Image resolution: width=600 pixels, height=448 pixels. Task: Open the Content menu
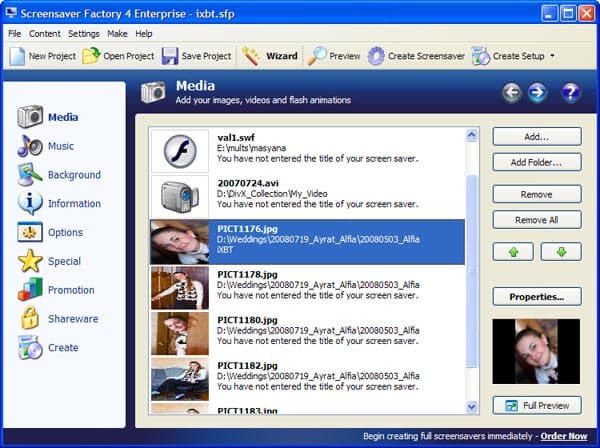45,34
